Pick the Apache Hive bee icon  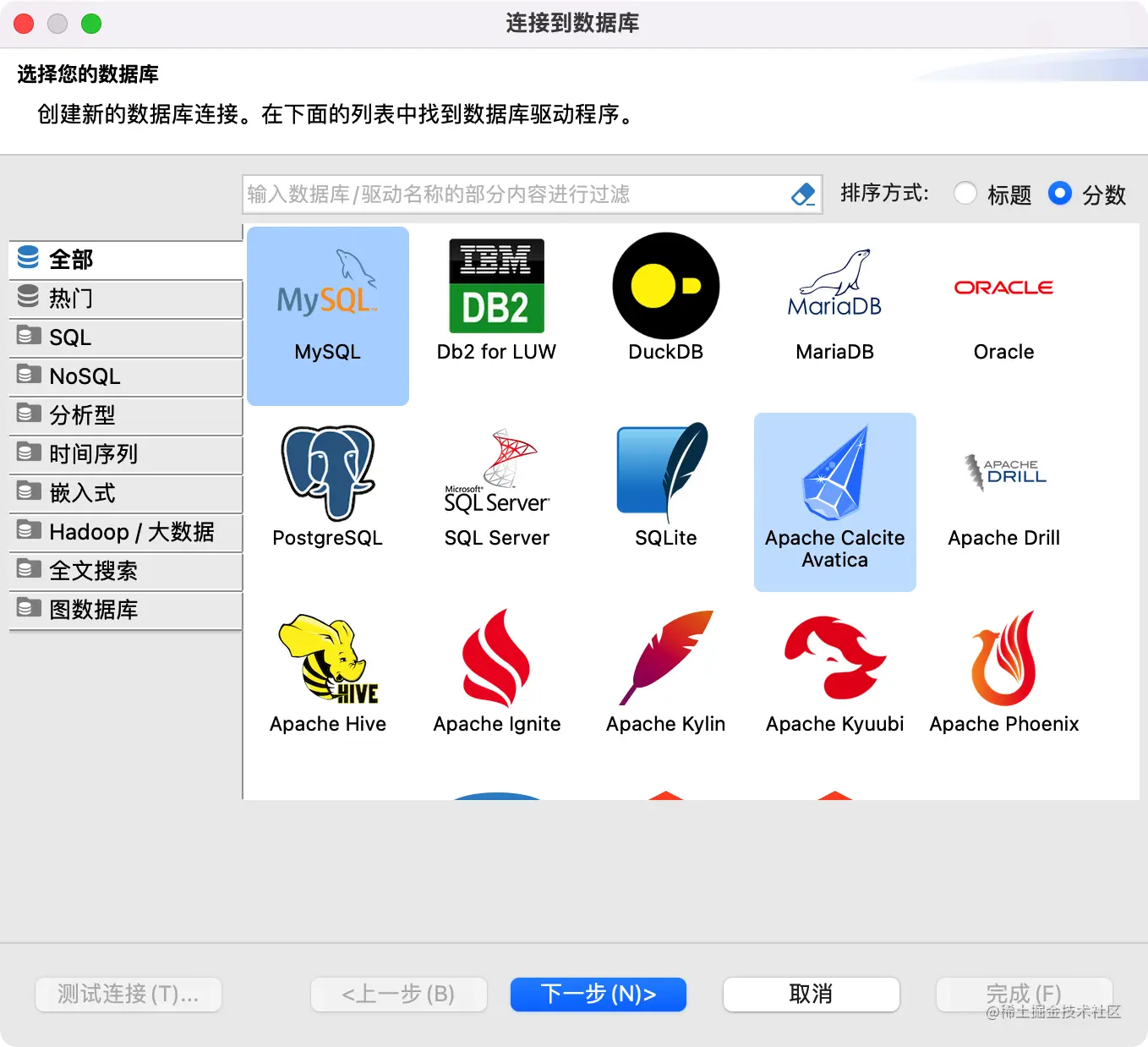(328, 659)
